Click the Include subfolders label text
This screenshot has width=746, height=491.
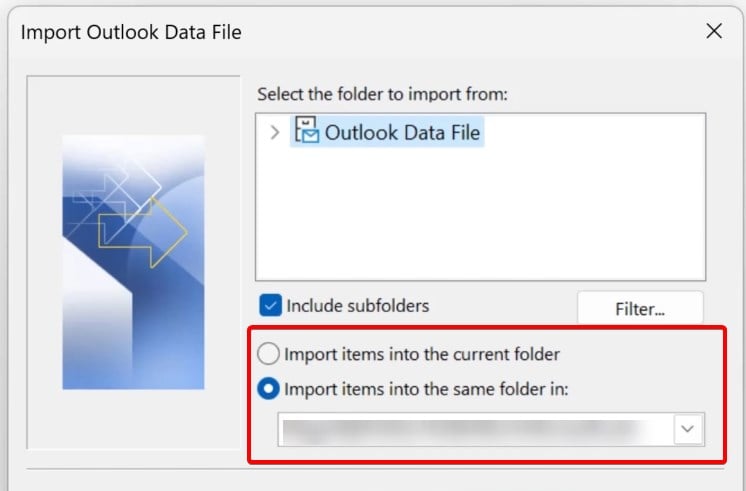[x=357, y=306]
